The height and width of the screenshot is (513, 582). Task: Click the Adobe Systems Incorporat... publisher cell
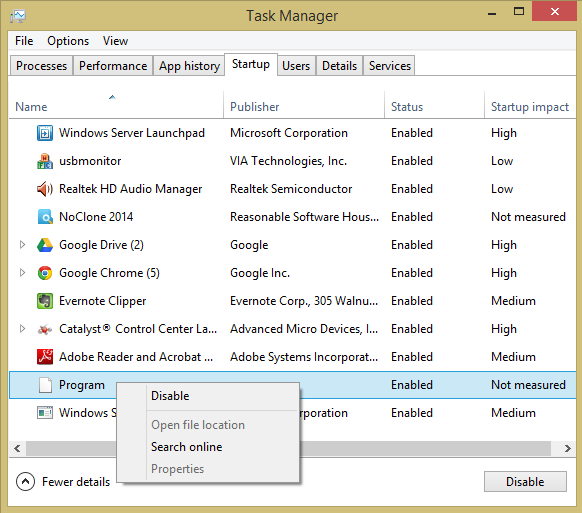(x=304, y=357)
